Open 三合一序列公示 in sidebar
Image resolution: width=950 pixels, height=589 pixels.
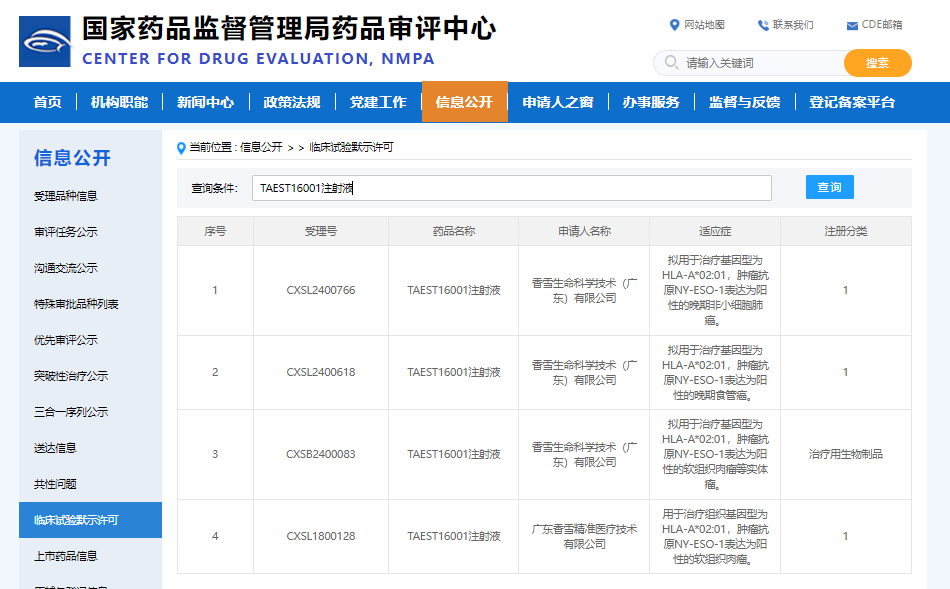[x=71, y=412]
